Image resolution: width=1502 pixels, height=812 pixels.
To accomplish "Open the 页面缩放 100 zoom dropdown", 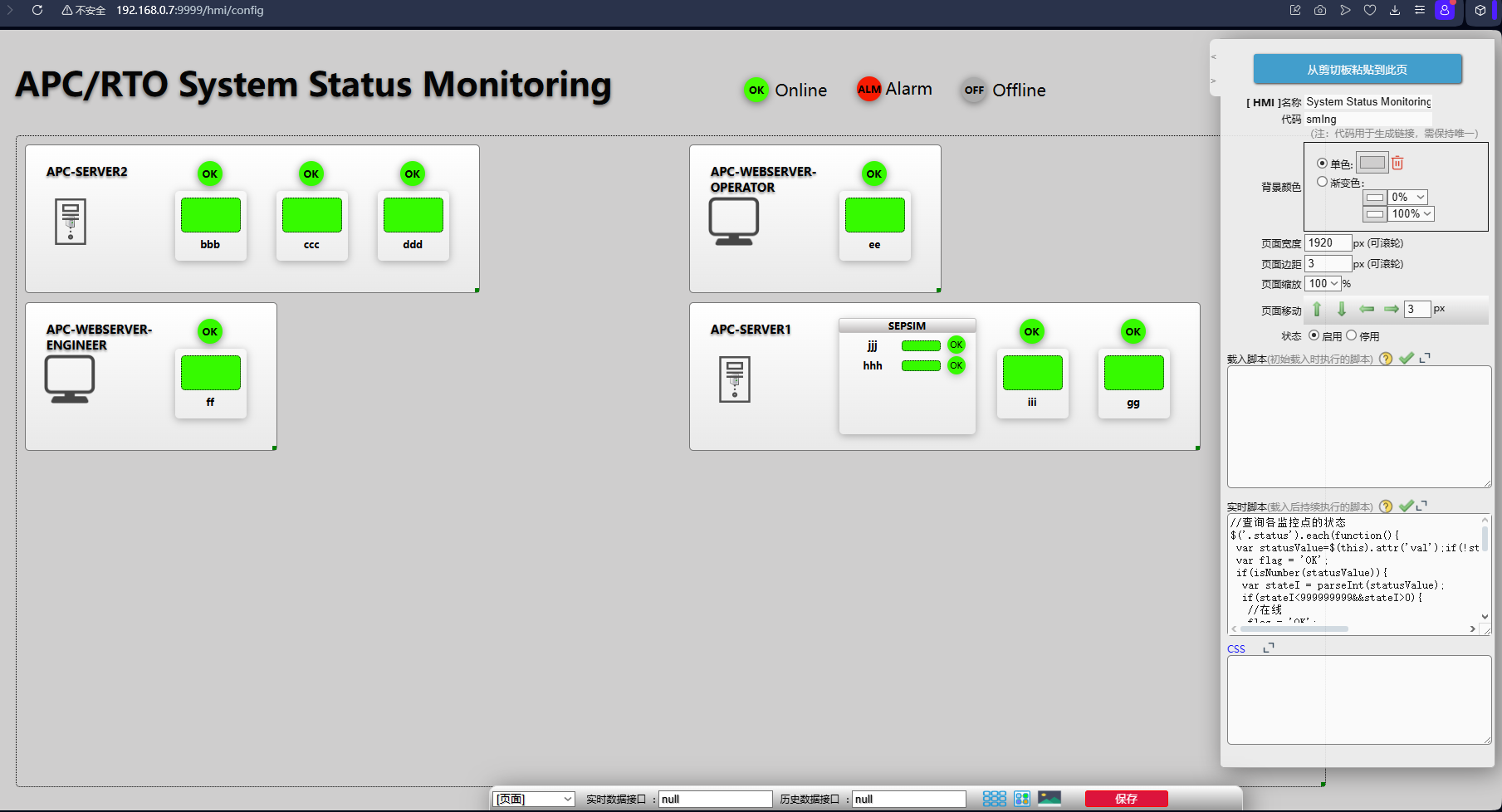I will pos(1323,284).
